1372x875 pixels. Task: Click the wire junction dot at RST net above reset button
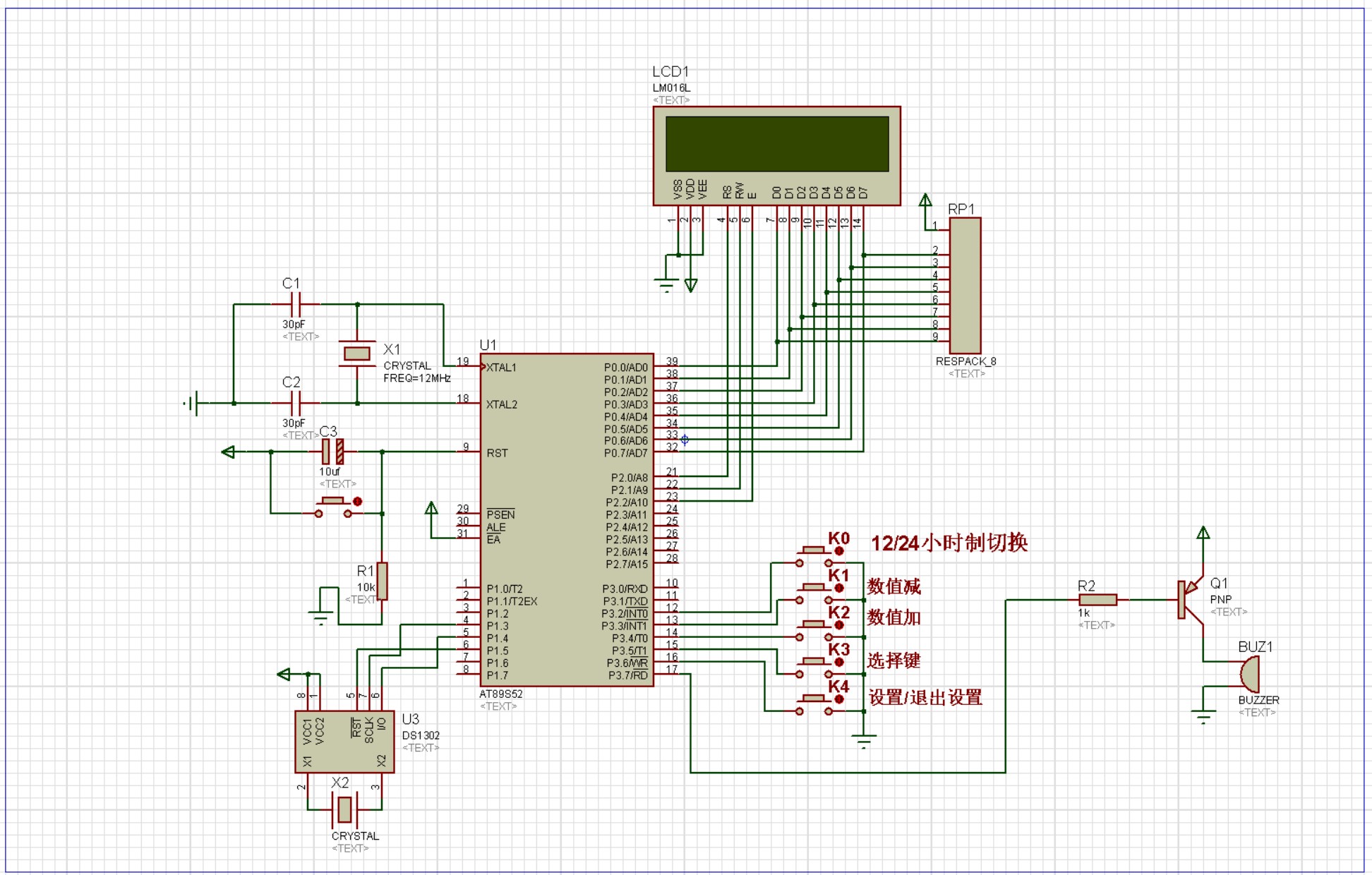click(x=383, y=452)
